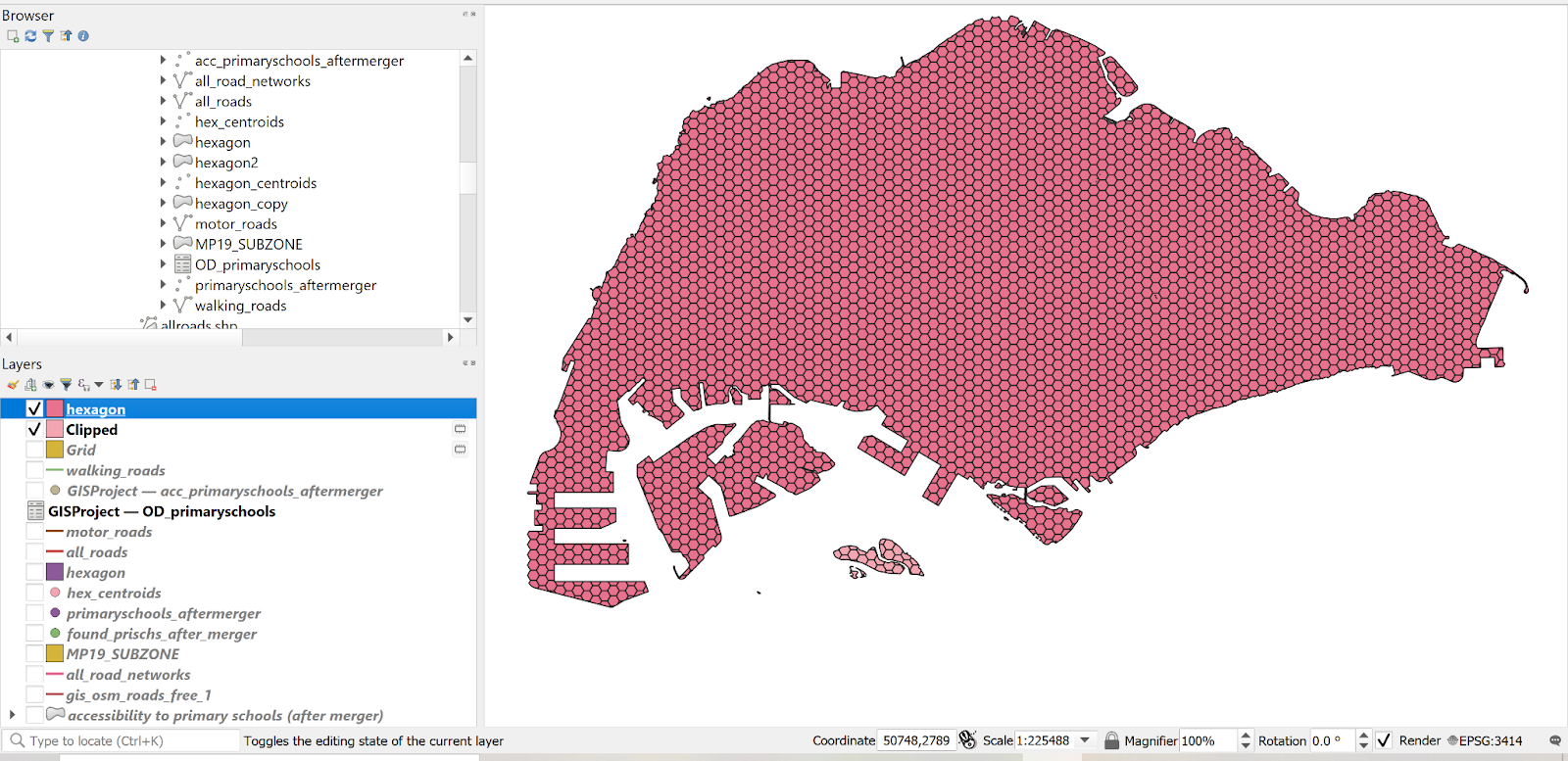Open the log messages speech bubble icon
Screen dimensions: 1568x761
1554,740
